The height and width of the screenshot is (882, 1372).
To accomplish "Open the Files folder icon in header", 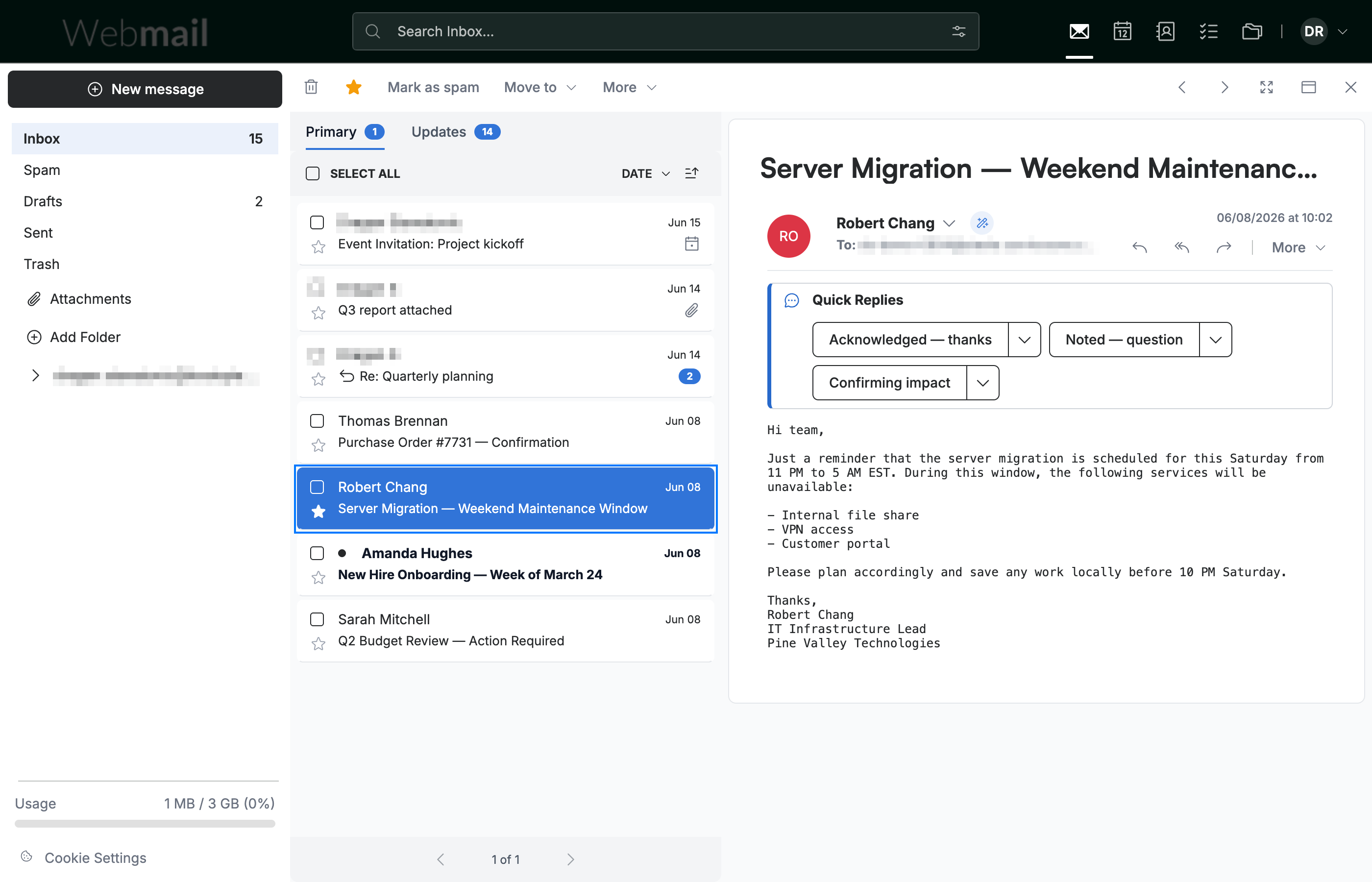I will pos(1252,31).
